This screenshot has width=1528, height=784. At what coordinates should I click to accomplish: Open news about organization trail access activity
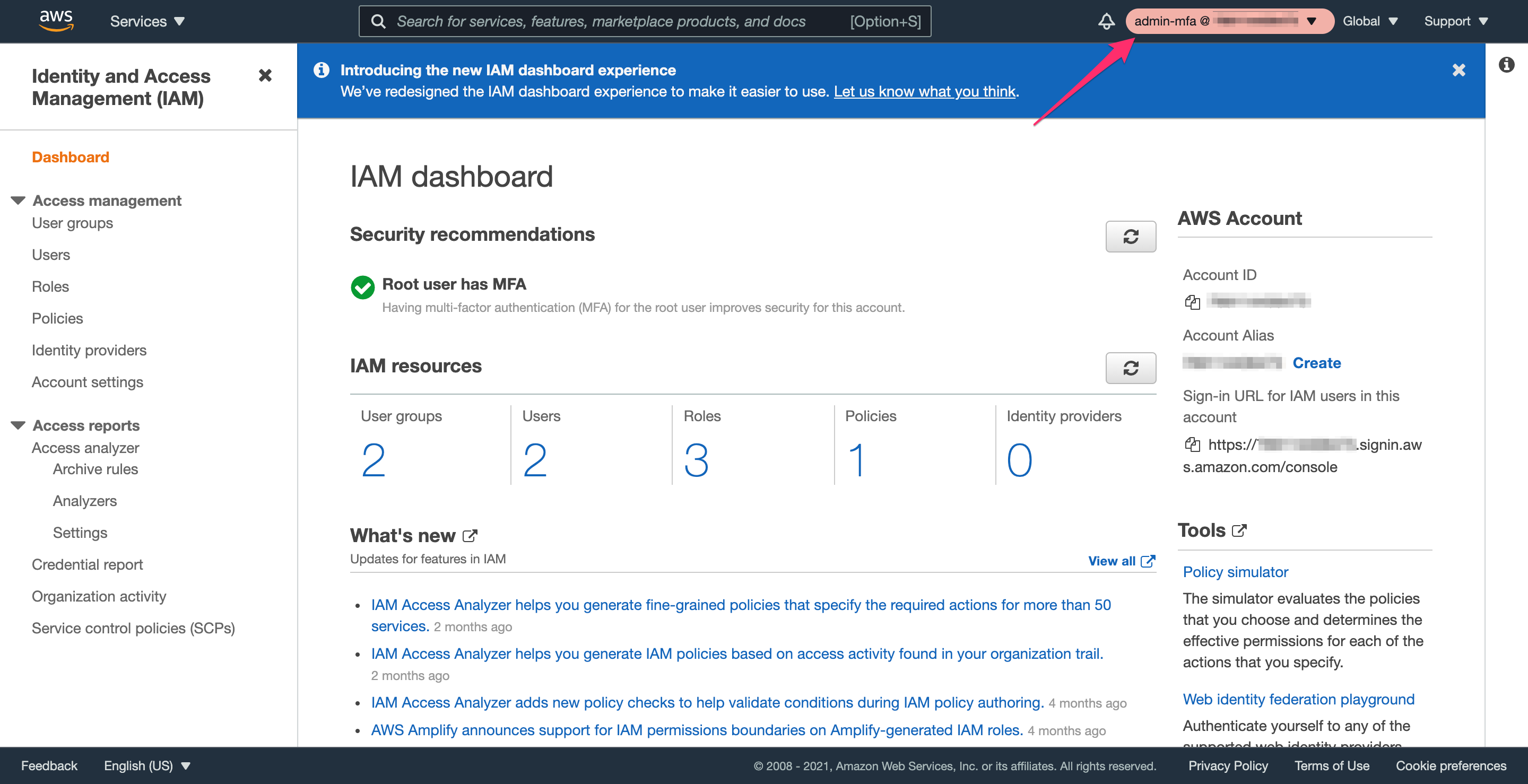click(x=737, y=654)
